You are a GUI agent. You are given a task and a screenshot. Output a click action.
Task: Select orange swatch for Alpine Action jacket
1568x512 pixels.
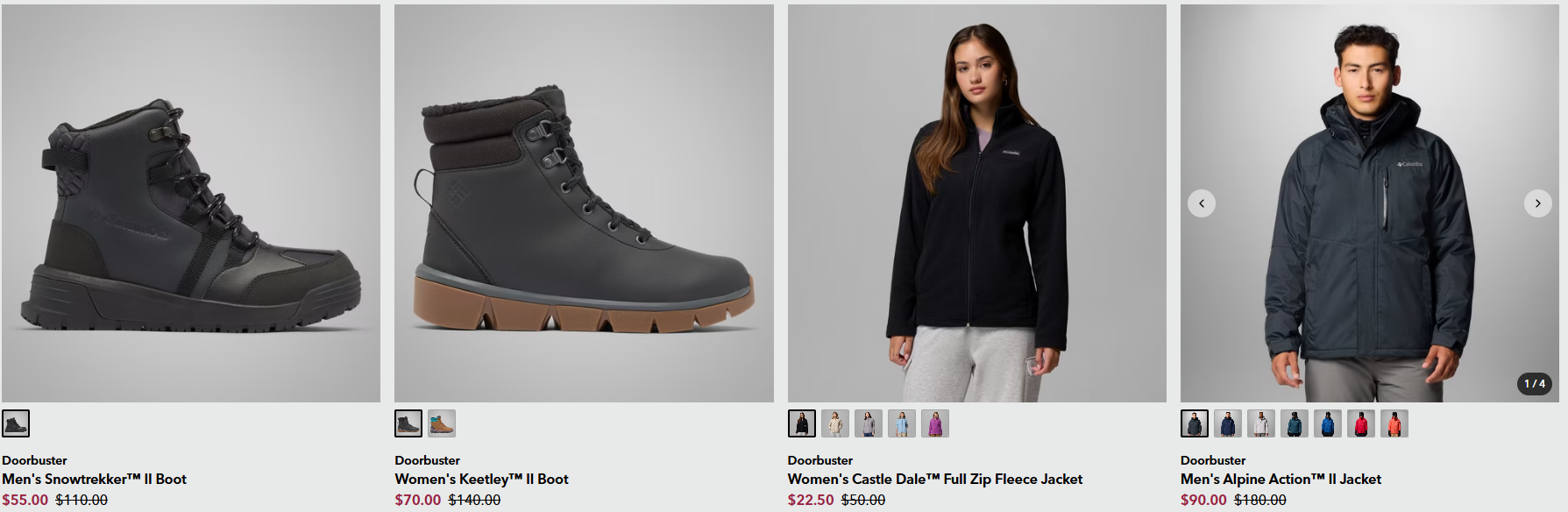tap(1394, 423)
